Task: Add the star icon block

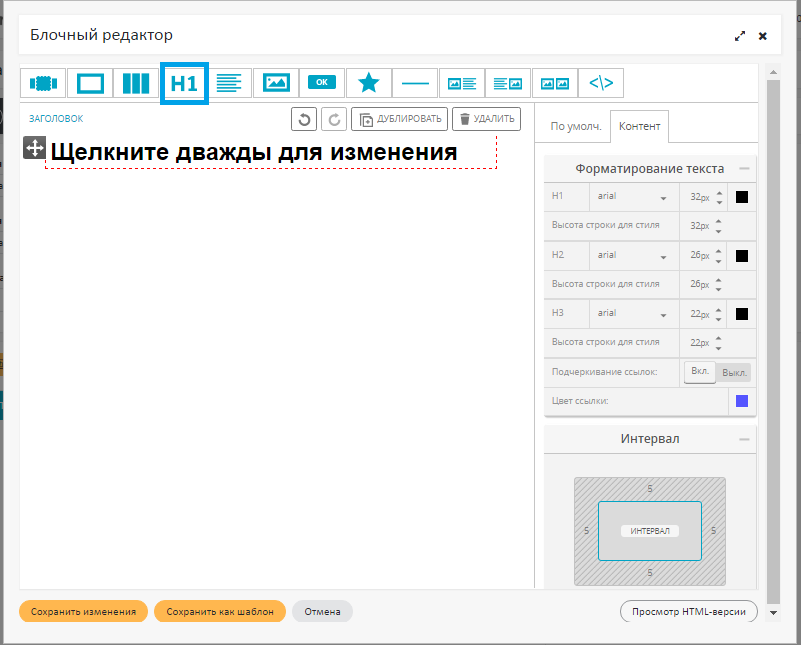Action: [x=368, y=83]
